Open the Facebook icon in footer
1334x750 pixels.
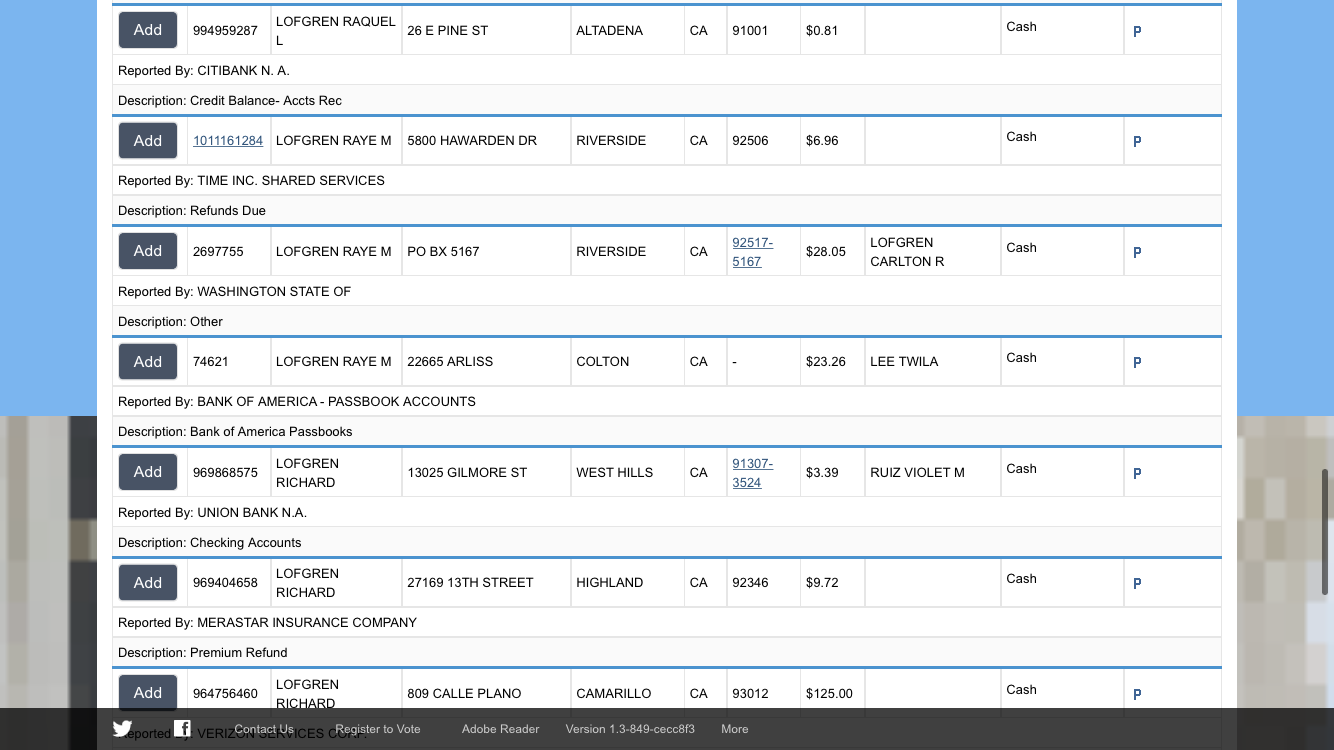point(182,728)
